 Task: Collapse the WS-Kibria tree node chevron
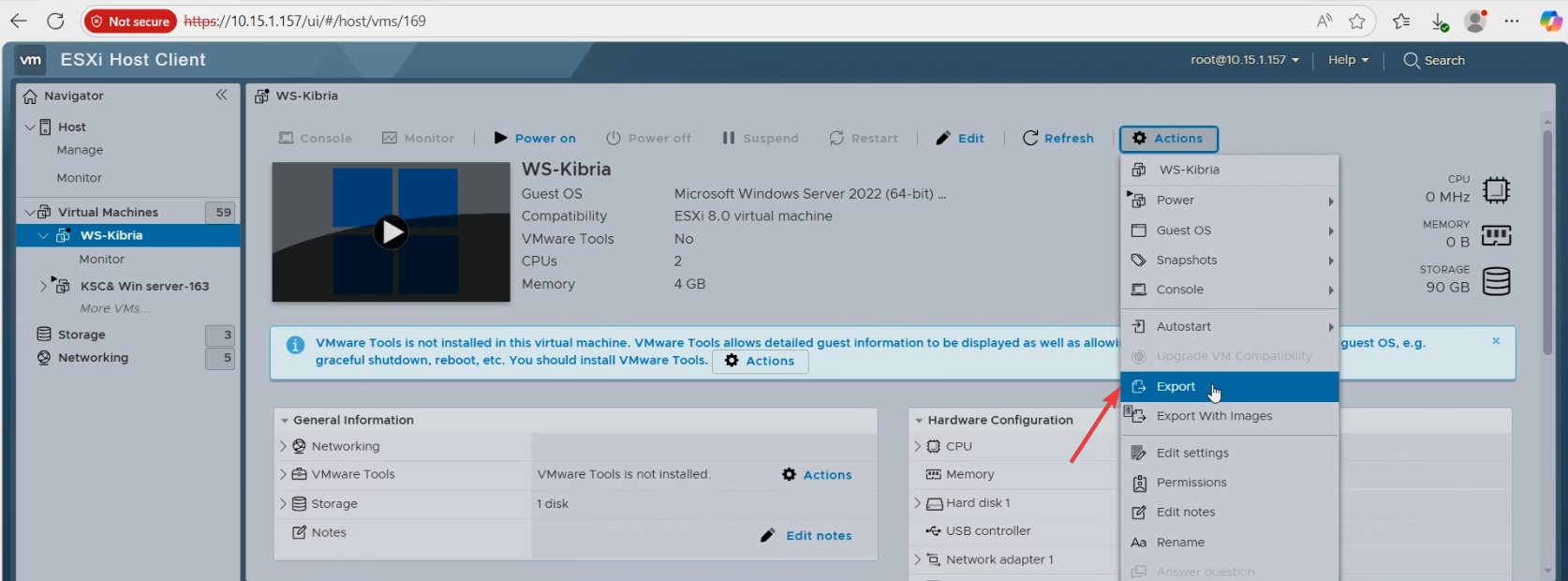(43, 235)
